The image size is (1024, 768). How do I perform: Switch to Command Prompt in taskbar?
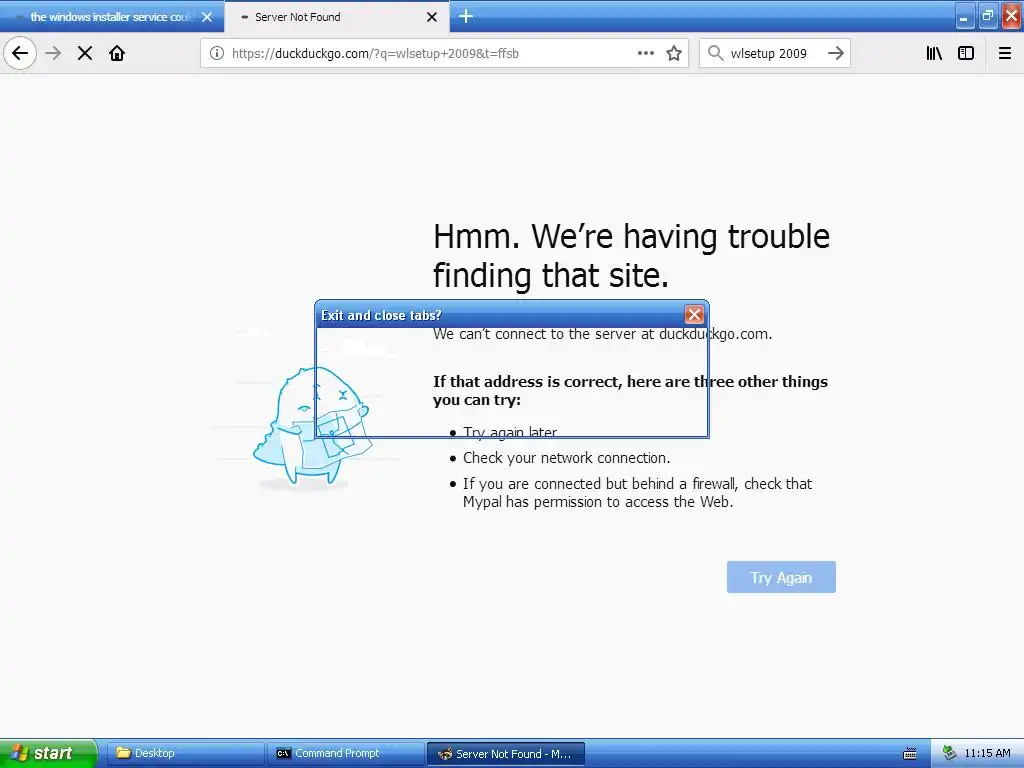(x=345, y=754)
